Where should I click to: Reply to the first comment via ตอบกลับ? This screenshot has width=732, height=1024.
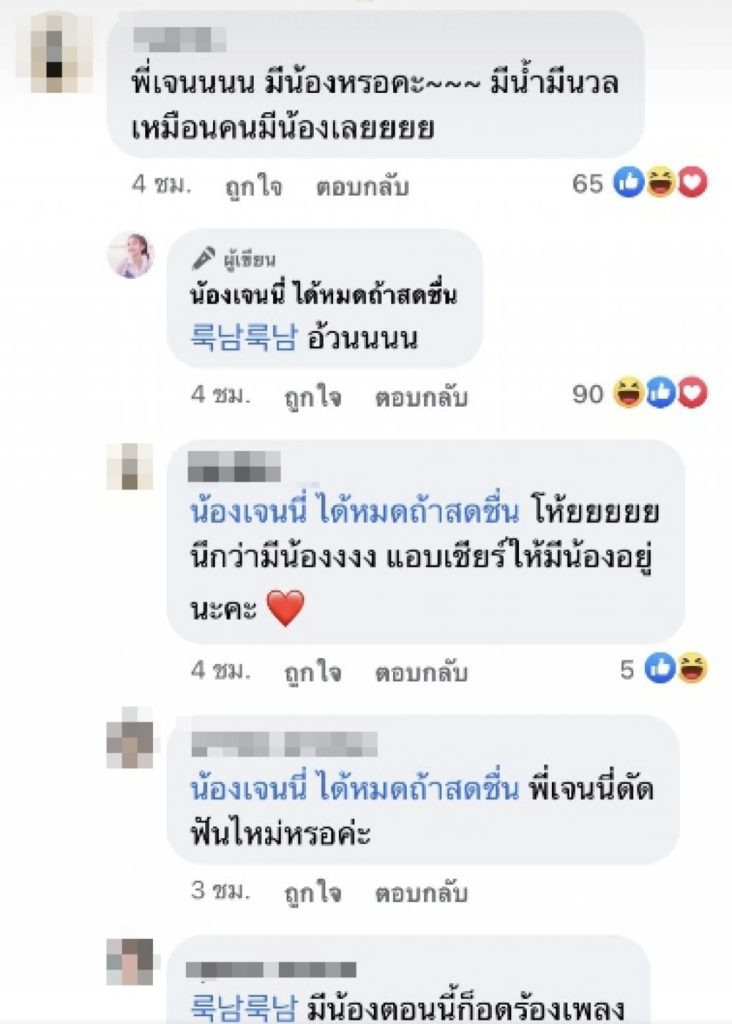[362, 186]
